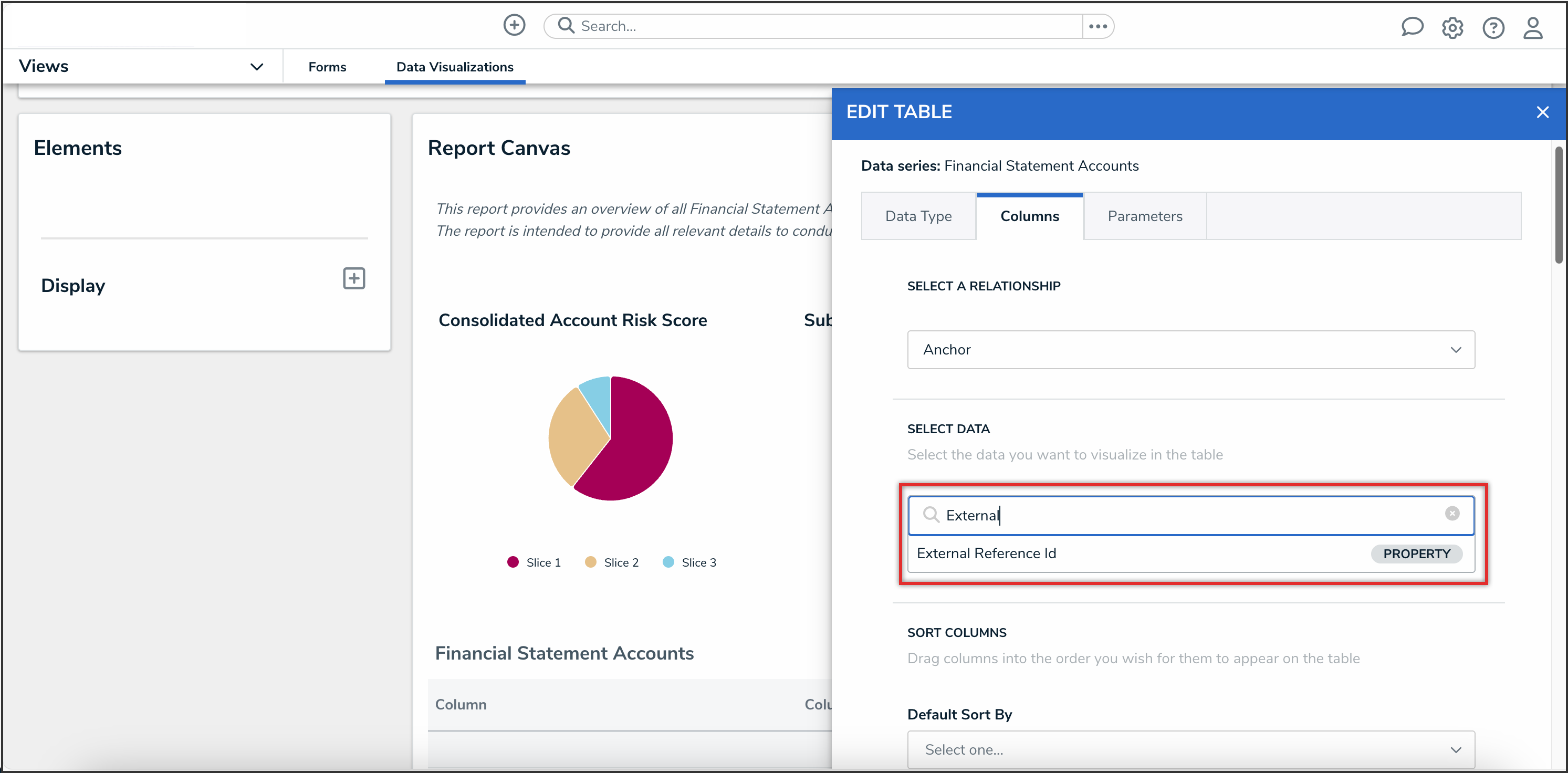Expand the Views dropdown
Image resolution: width=1568 pixels, height=773 pixels.
256,67
